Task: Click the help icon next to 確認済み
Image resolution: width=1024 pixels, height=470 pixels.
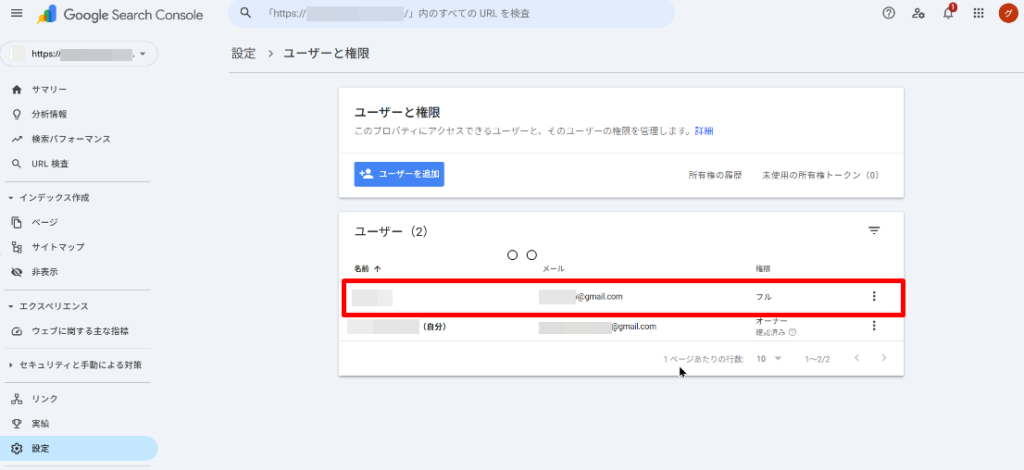Action: tap(792, 332)
